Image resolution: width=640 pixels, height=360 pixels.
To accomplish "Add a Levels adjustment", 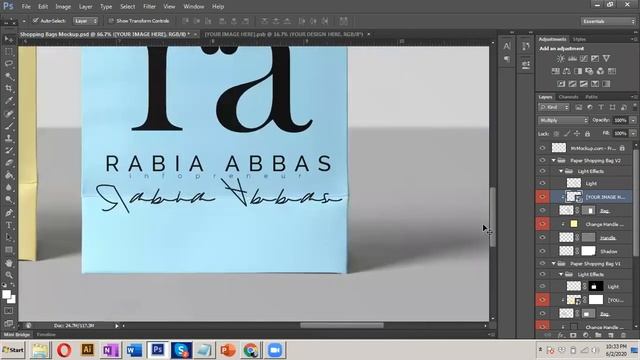I will (x=572, y=59).
